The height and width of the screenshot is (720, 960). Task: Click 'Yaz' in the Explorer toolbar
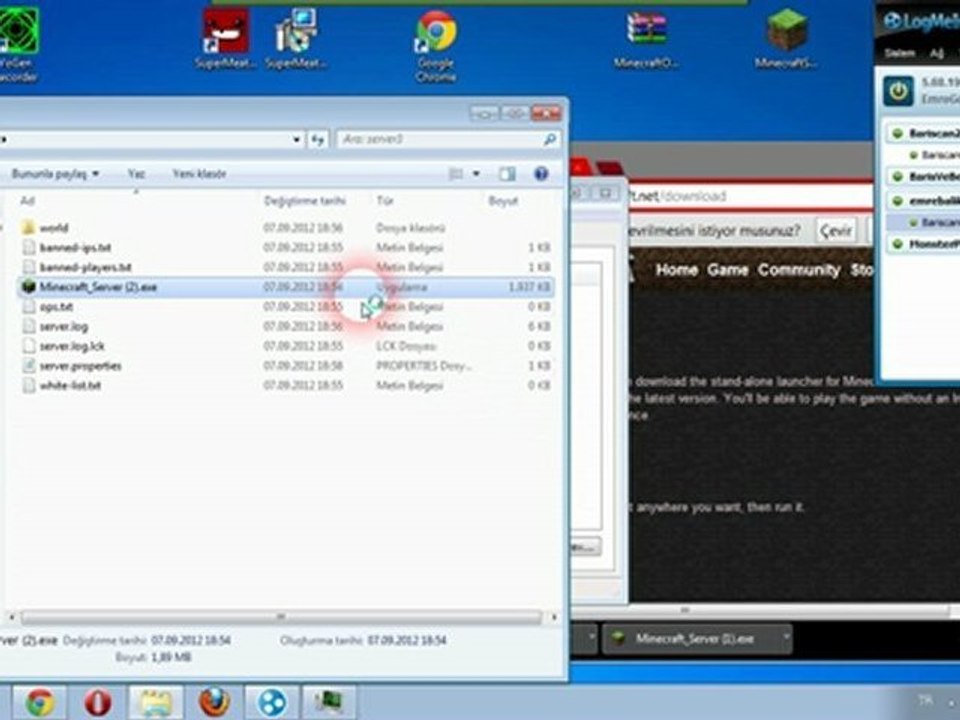coord(136,174)
